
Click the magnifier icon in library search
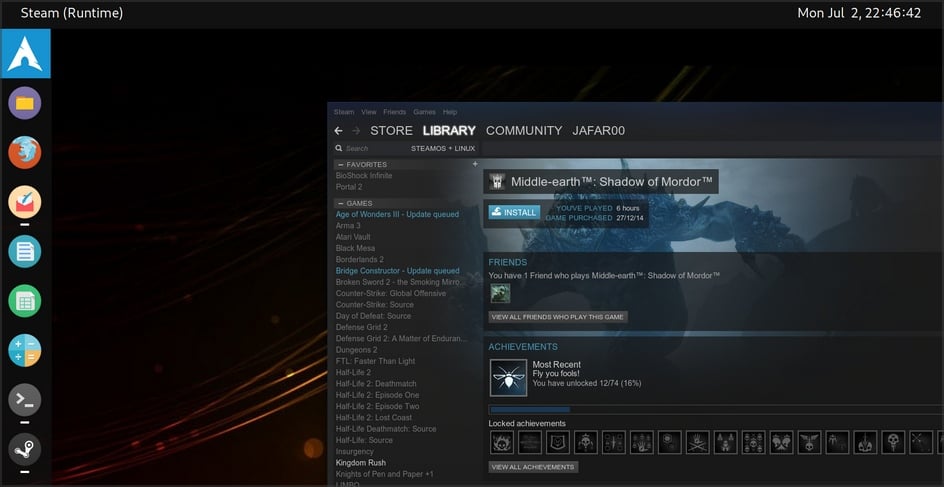point(339,149)
